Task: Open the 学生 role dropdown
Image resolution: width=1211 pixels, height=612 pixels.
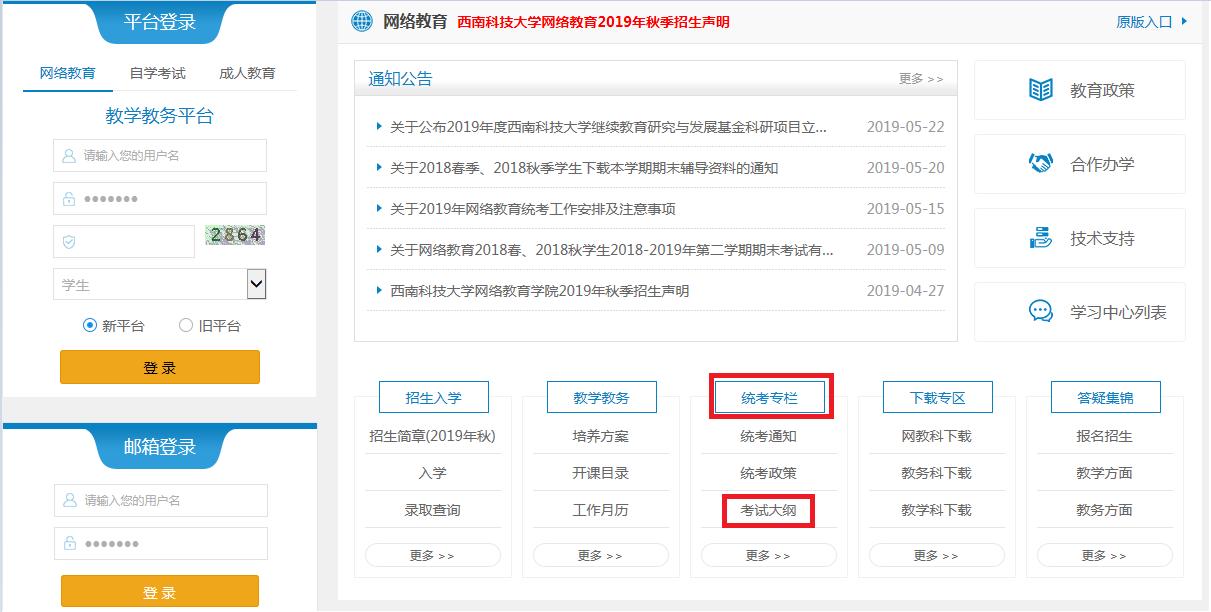Action: click(257, 283)
